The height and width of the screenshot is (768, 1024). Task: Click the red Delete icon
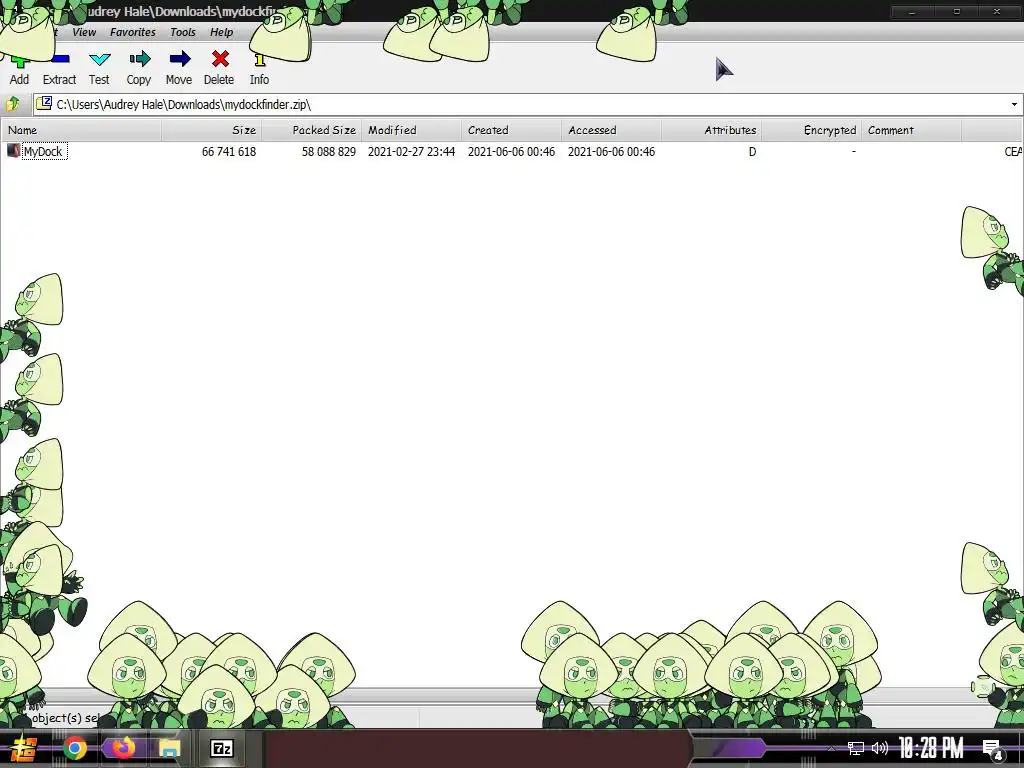220,59
